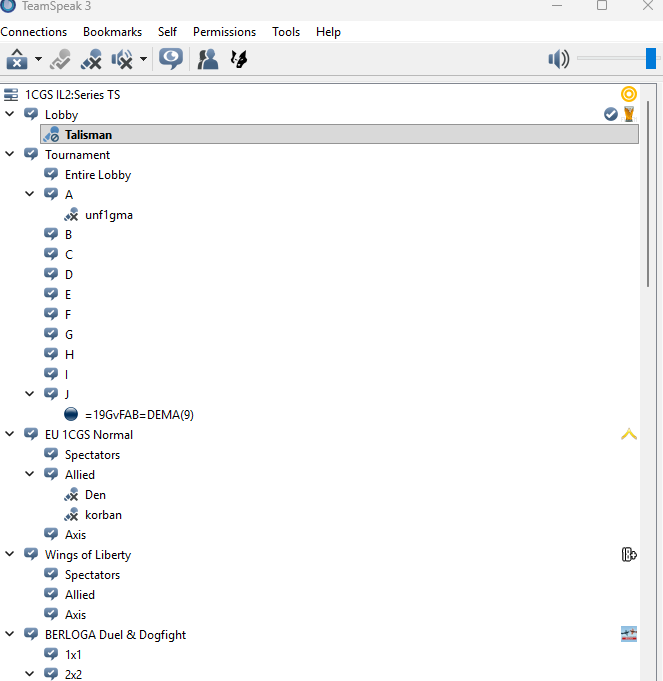Select Allied under Wings of Liberty
663x681 pixels.
click(x=79, y=595)
